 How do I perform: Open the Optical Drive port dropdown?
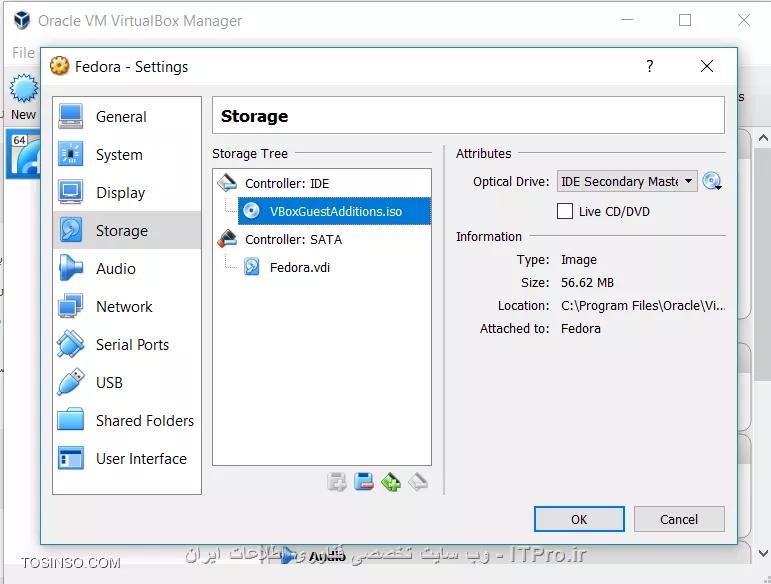click(x=627, y=181)
